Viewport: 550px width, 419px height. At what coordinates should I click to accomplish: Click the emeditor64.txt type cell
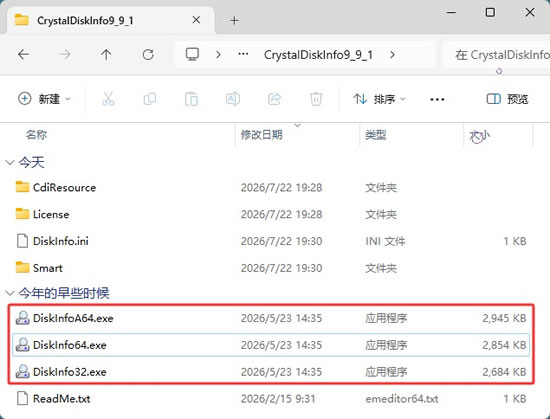click(402, 399)
